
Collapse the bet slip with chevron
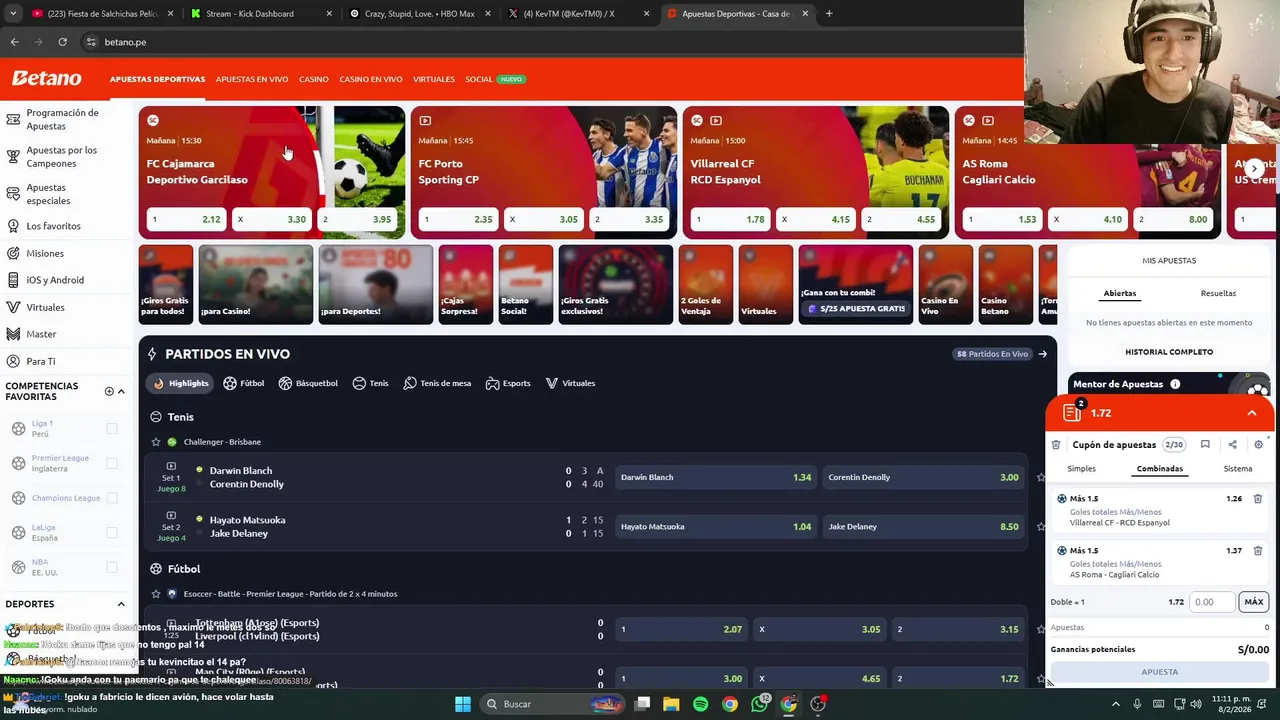pyautogui.click(x=1251, y=413)
